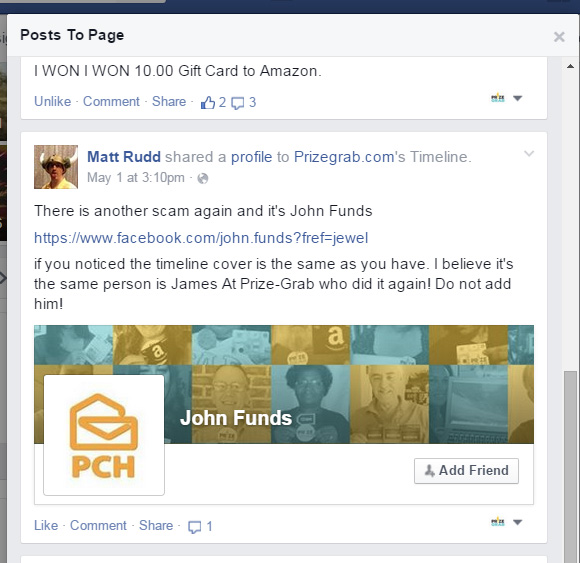The width and height of the screenshot is (580, 563).
Task: Open the comment bubble showing 3 comments
Action: (237, 103)
